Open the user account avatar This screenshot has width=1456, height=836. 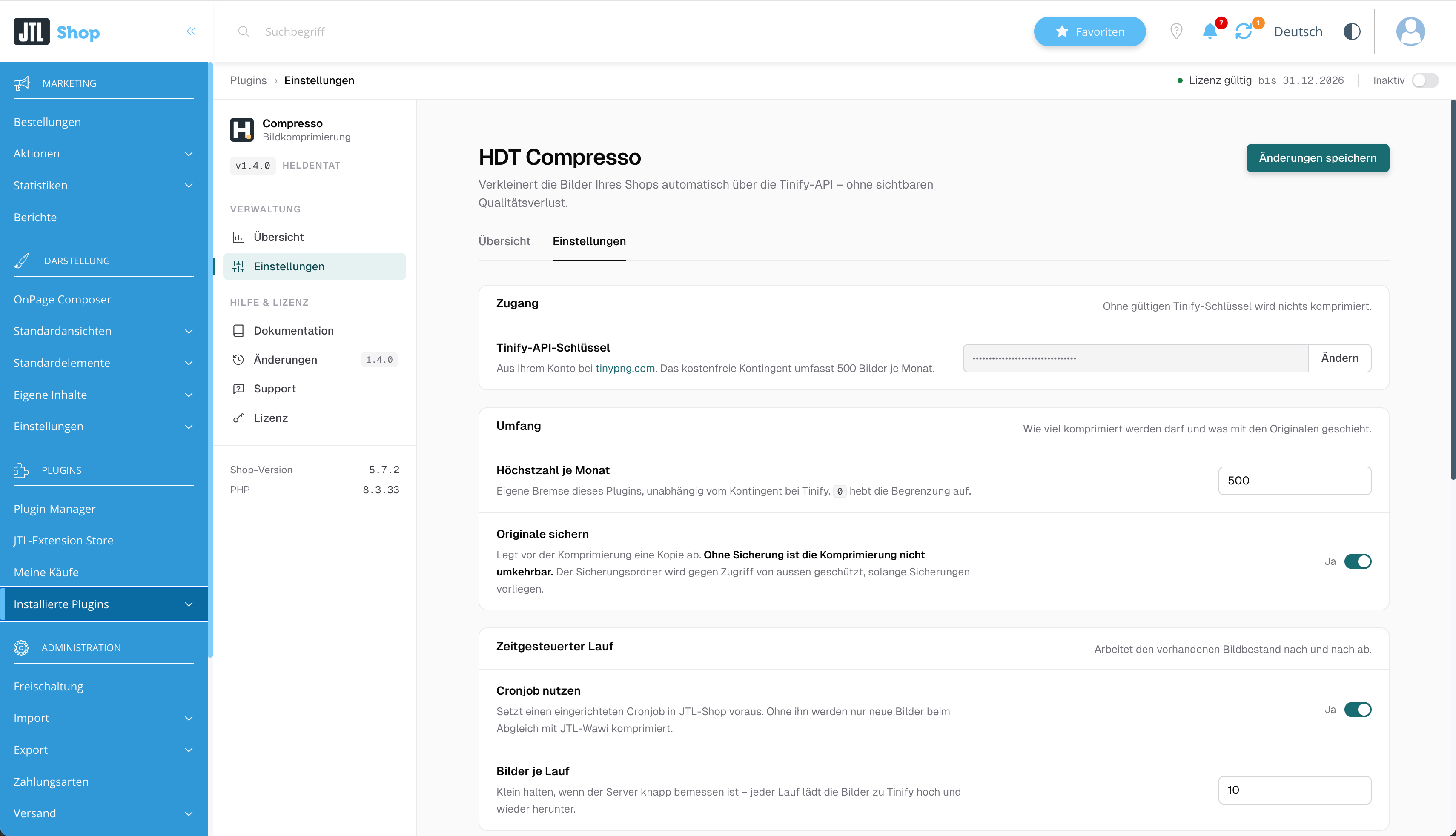(1410, 31)
